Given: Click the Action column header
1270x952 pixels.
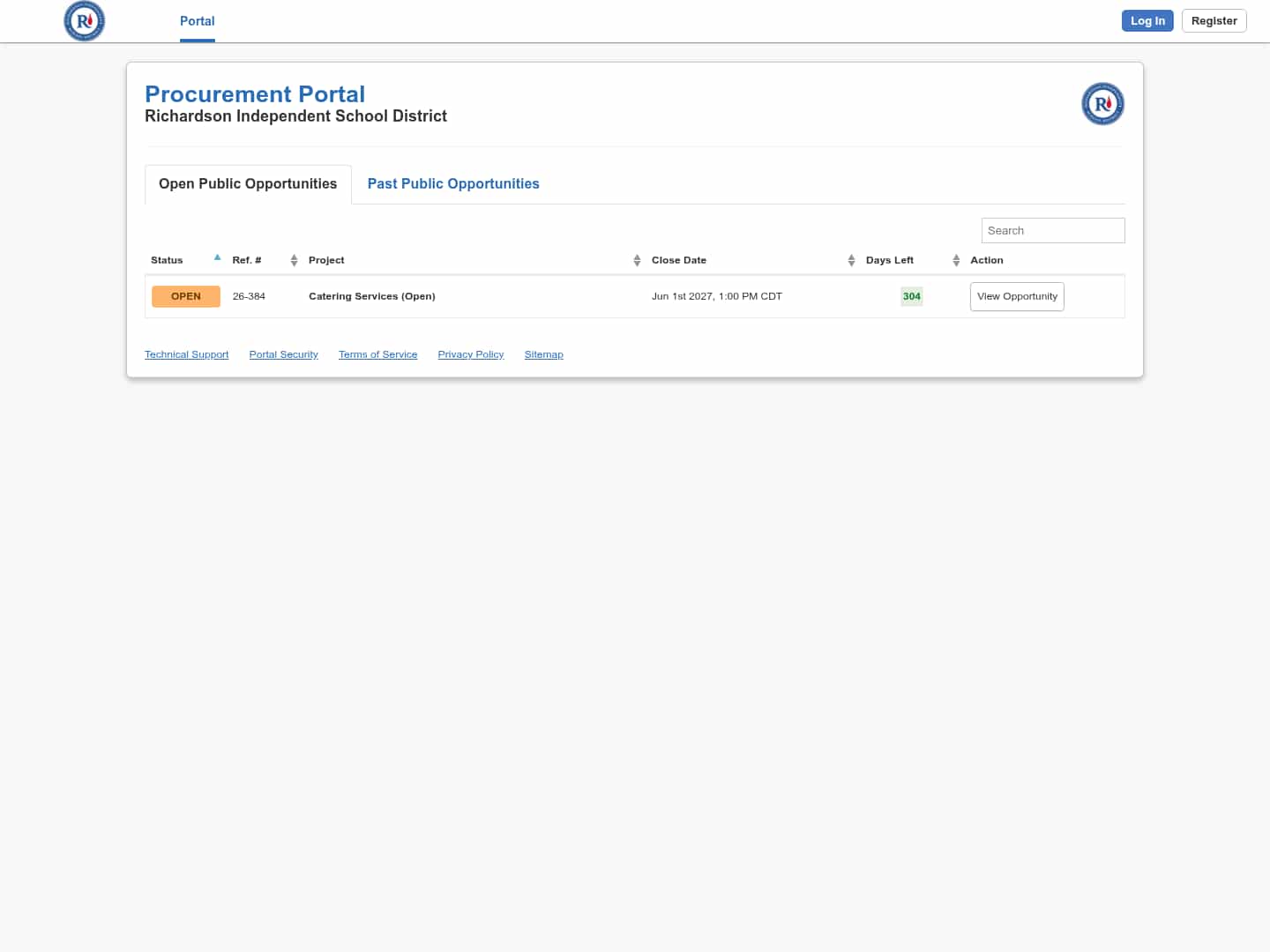Looking at the screenshot, I should click(987, 260).
